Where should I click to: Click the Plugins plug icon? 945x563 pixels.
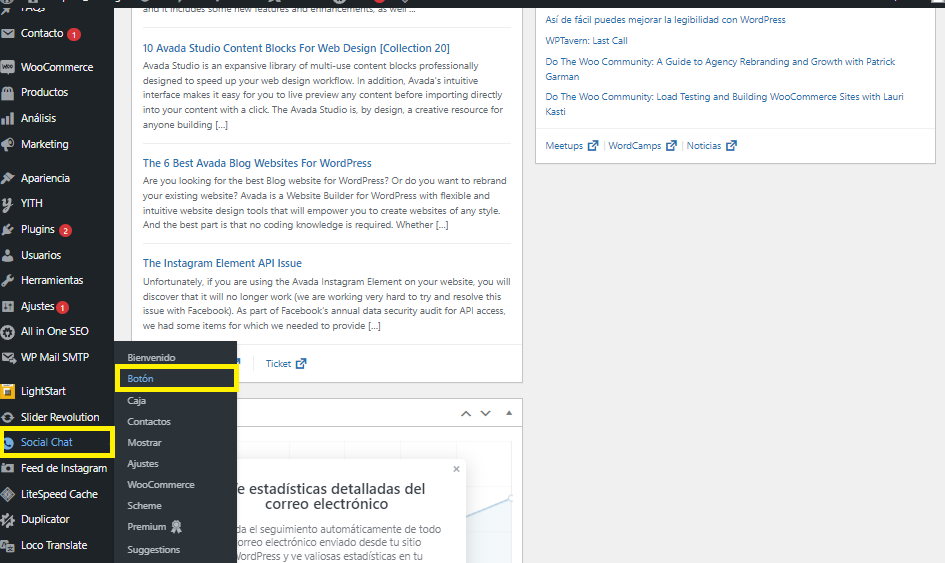8,230
